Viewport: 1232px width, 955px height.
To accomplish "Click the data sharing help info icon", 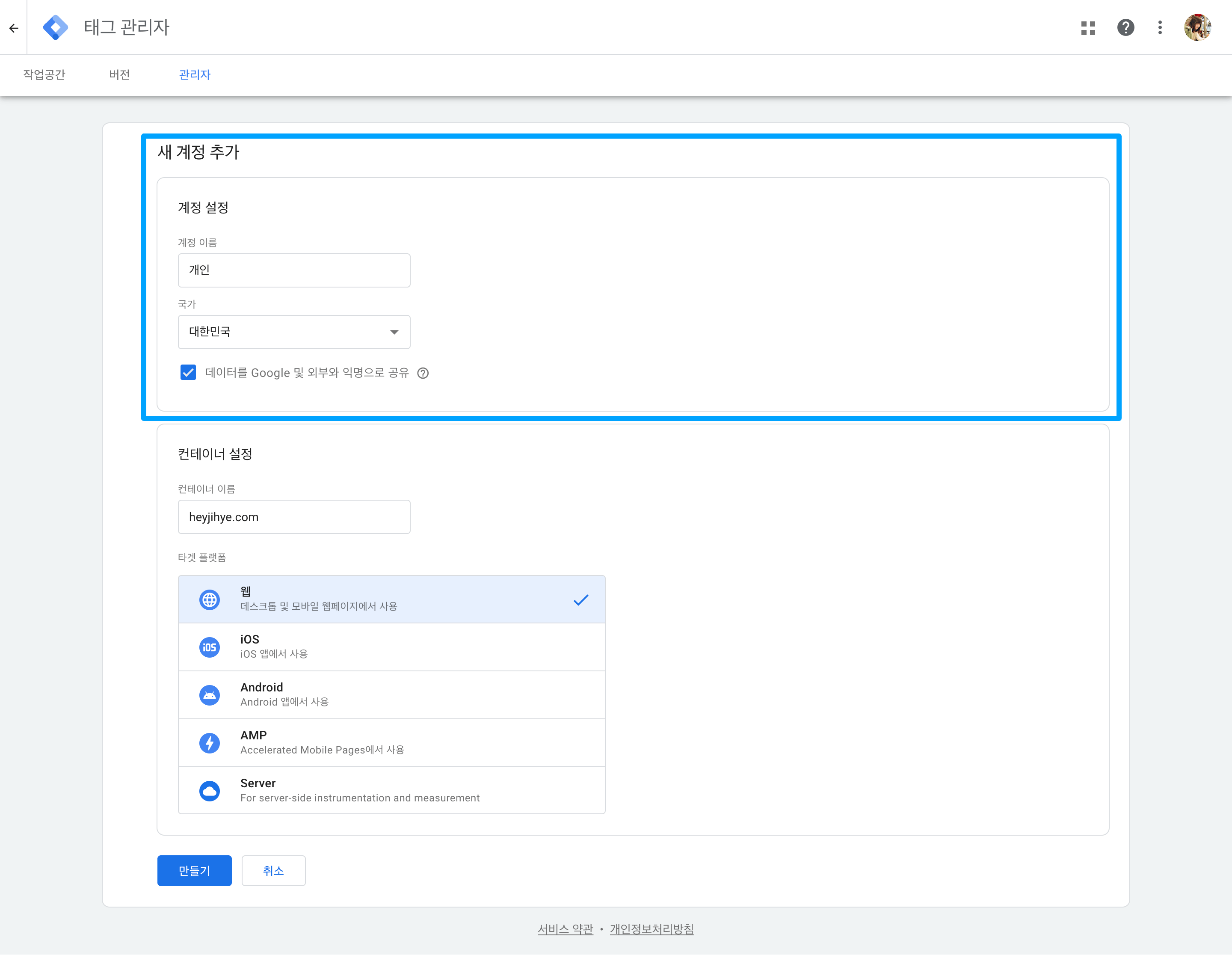I will coord(423,373).
